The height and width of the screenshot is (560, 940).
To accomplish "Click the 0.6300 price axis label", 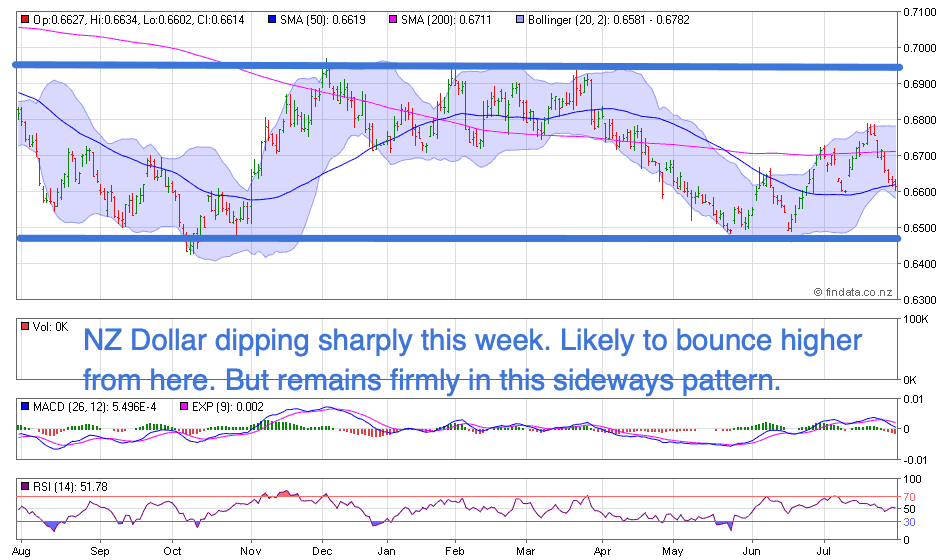I will 920,300.
